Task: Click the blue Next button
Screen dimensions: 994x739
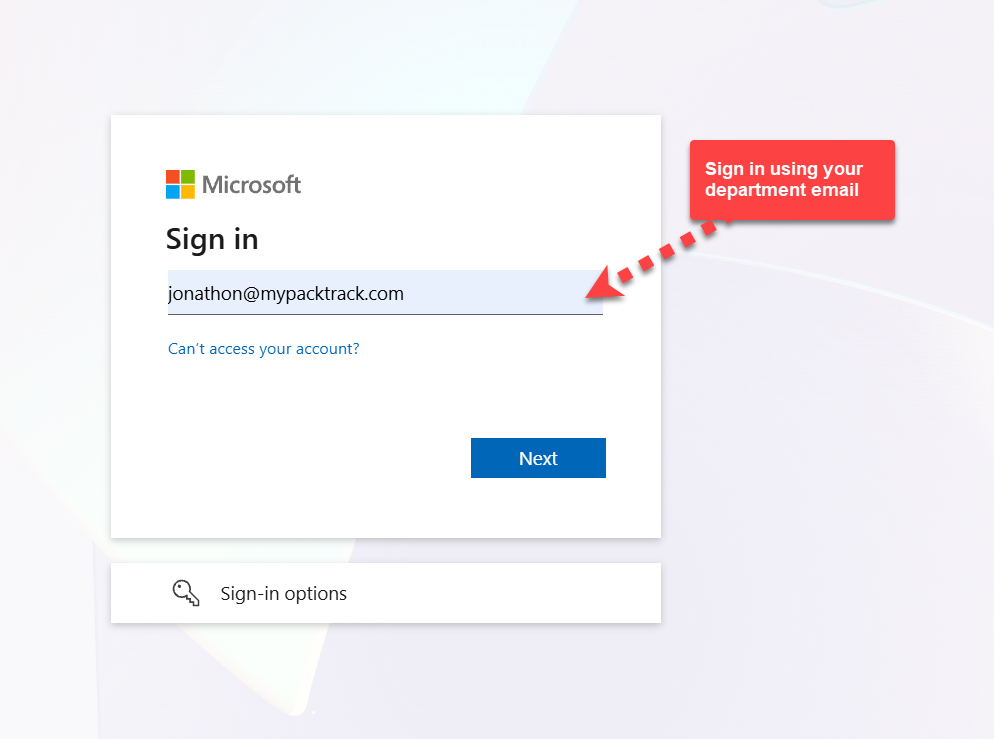Action: 538,458
